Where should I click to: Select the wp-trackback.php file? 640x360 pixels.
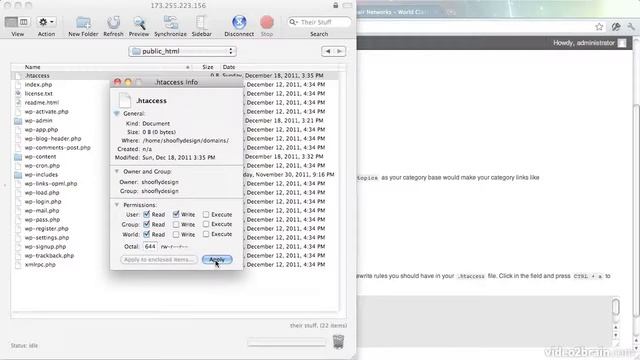(49, 256)
